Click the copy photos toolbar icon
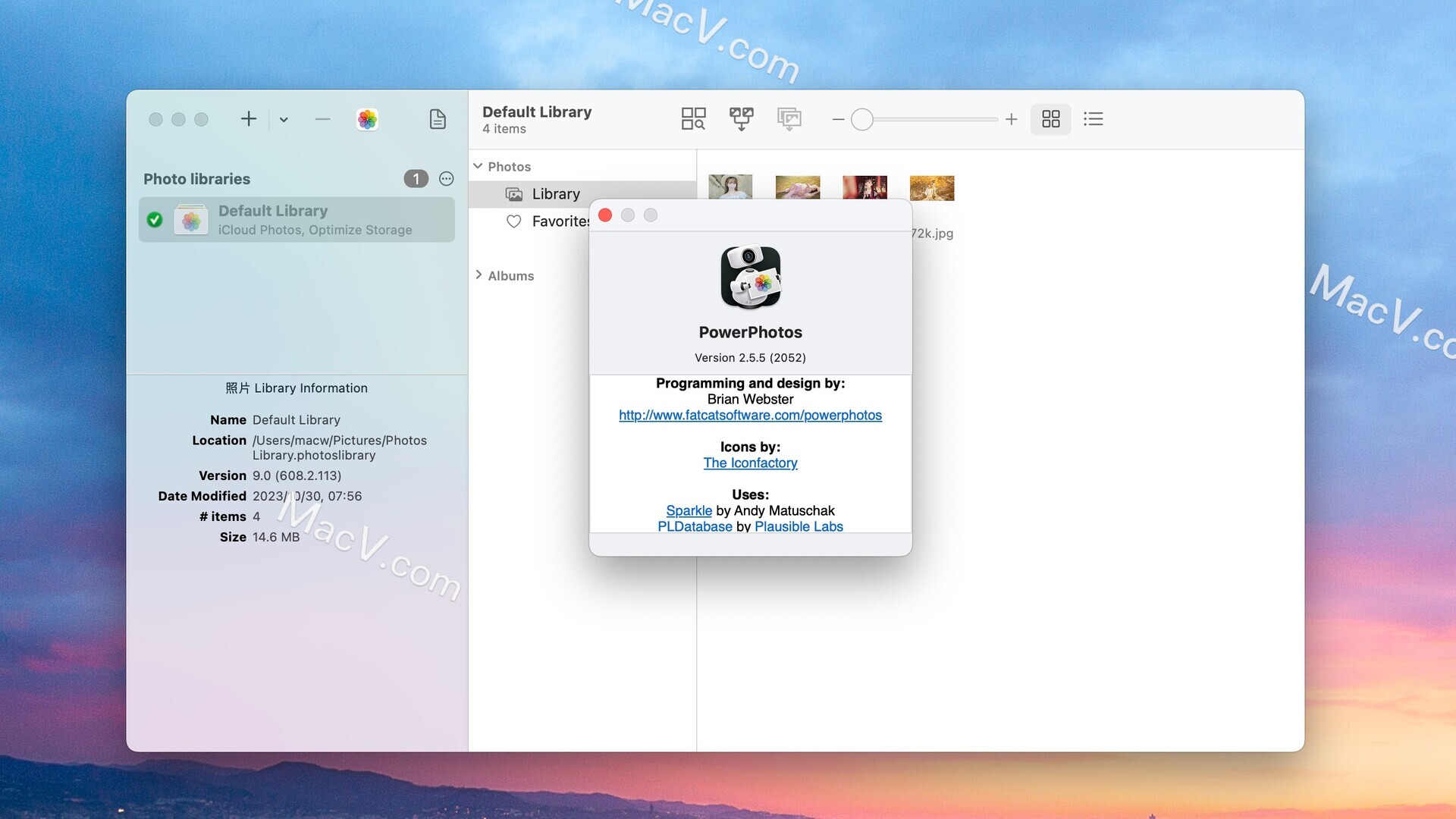 click(789, 119)
